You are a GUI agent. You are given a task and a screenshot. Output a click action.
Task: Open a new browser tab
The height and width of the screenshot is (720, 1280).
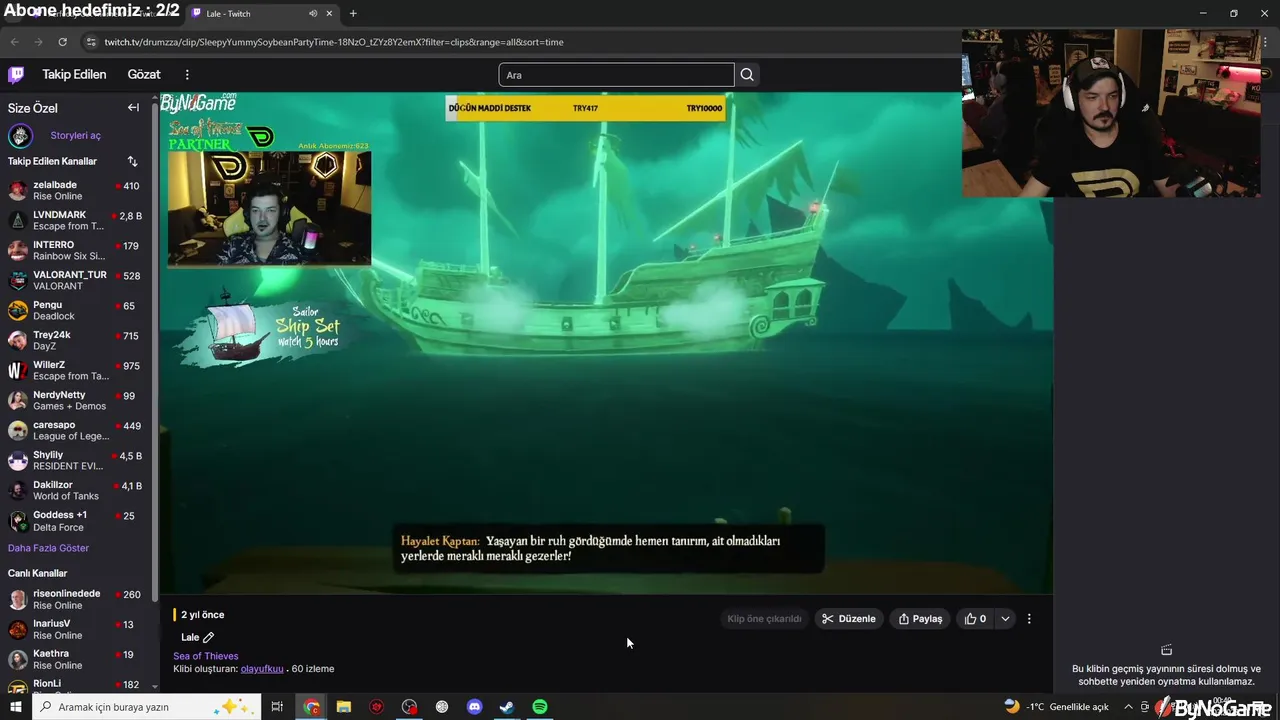pyautogui.click(x=353, y=14)
